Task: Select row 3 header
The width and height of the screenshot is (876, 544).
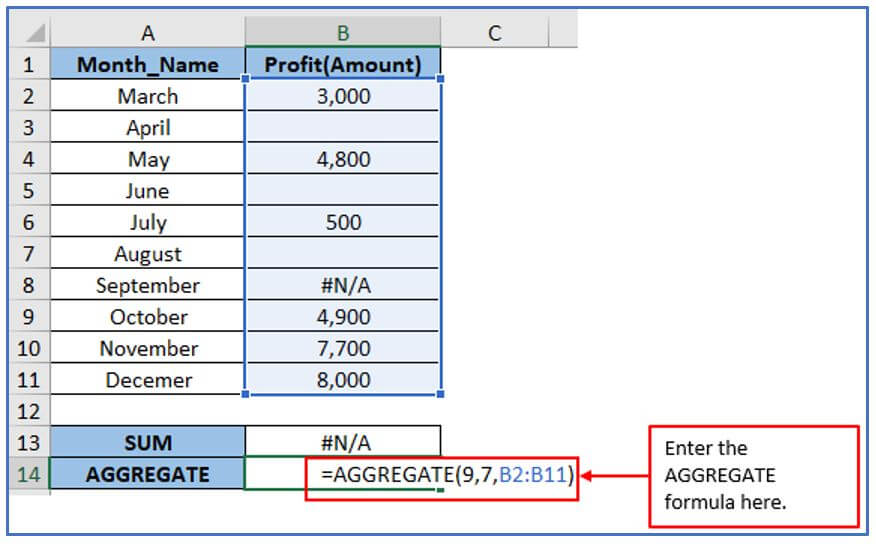Action: click(29, 127)
